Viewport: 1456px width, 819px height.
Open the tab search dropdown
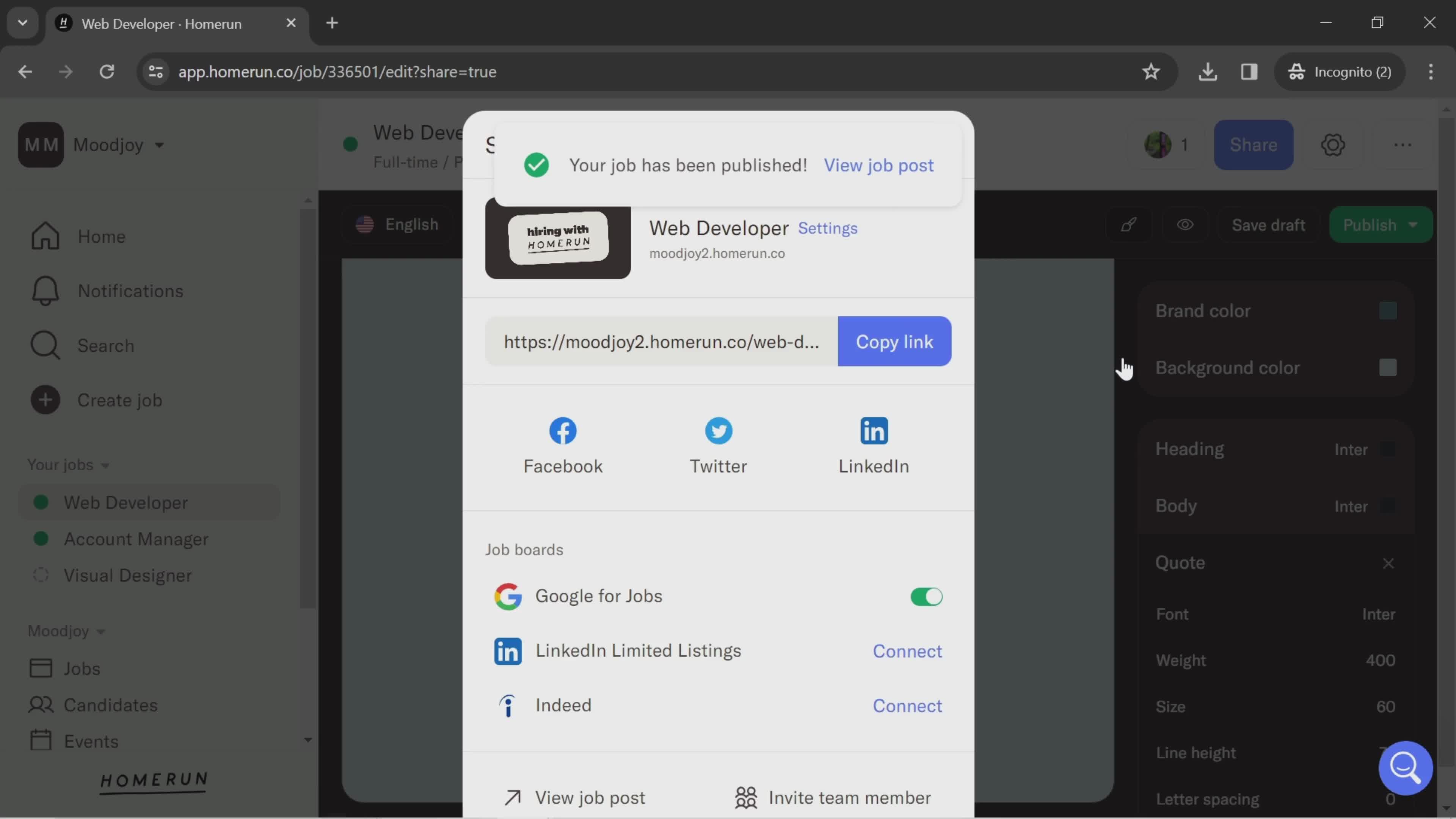pyautogui.click(x=23, y=23)
